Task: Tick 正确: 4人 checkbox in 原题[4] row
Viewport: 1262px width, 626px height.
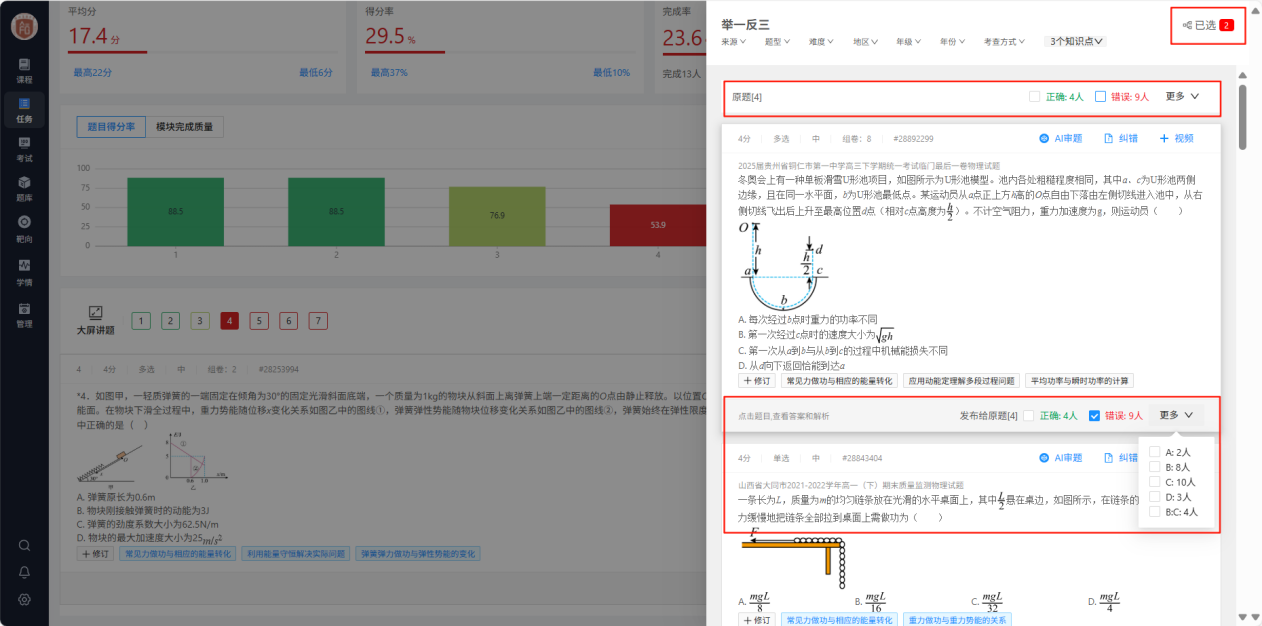Action: tap(1035, 97)
